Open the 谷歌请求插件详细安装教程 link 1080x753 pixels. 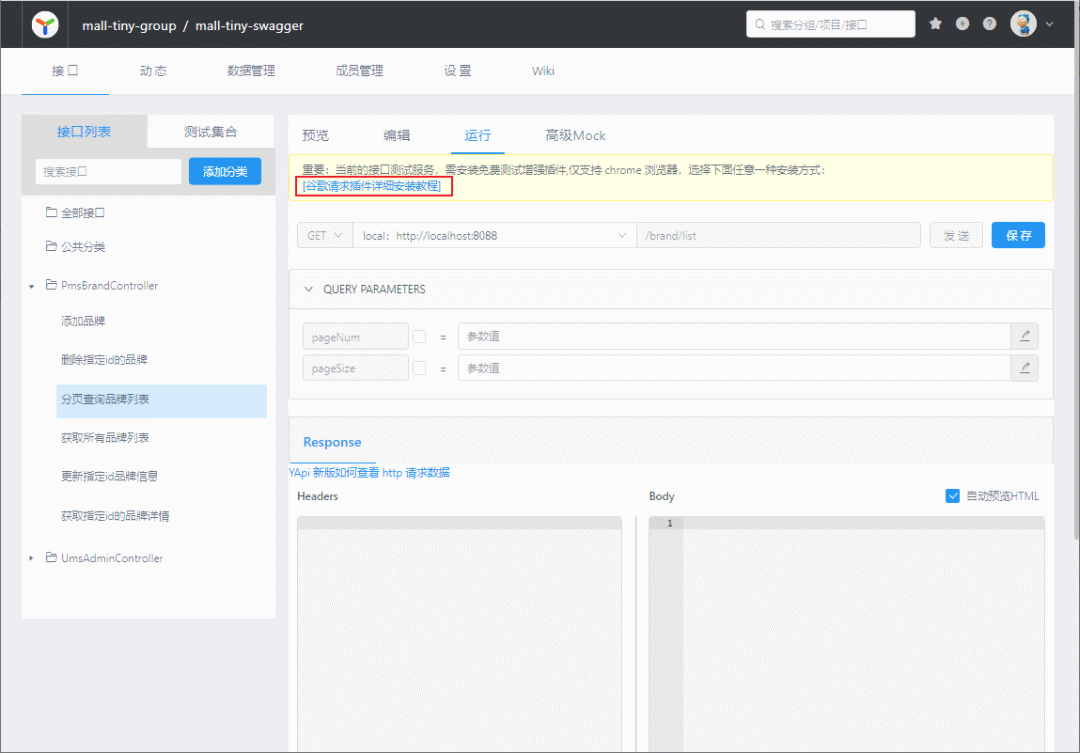pos(372,186)
